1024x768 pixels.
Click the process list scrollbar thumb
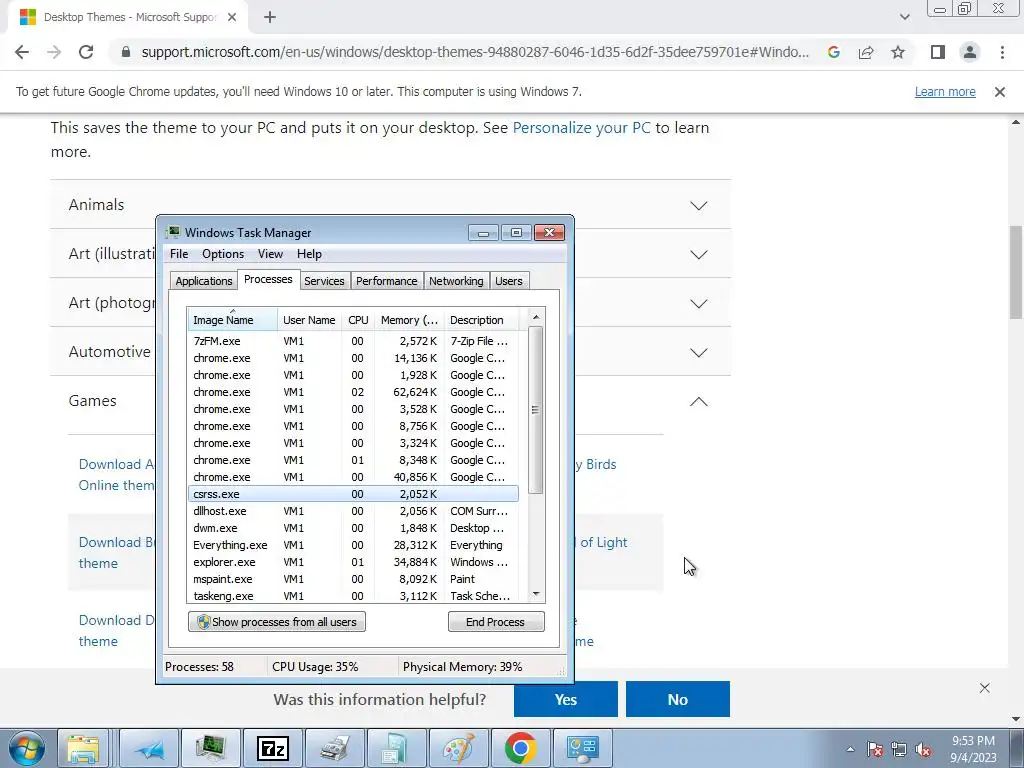(x=536, y=410)
